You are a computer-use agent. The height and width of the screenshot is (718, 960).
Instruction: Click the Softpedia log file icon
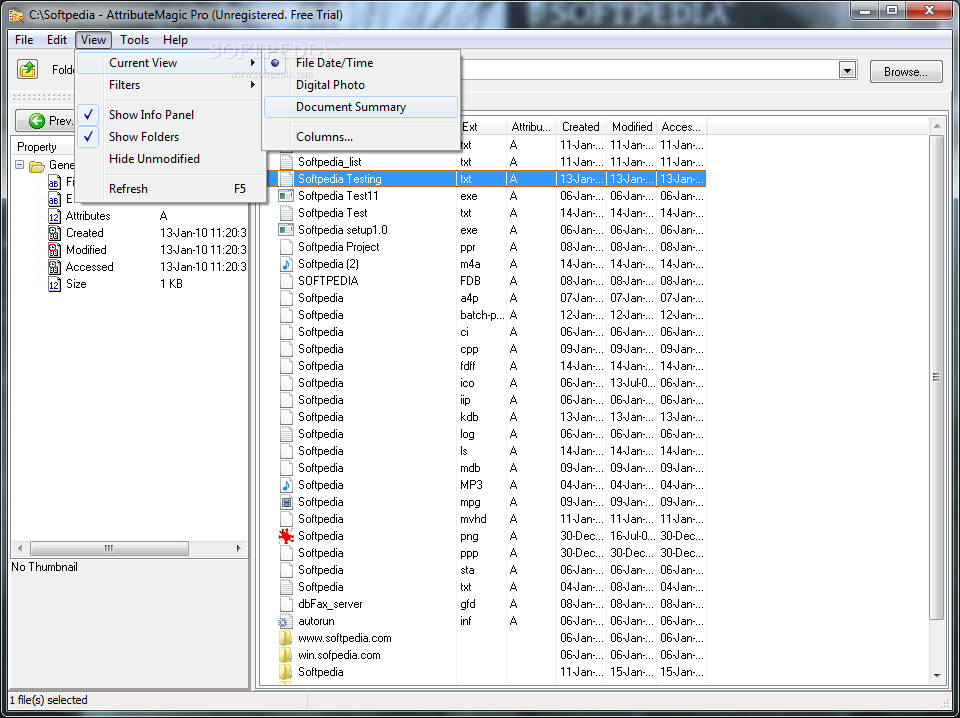click(x=286, y=434)
